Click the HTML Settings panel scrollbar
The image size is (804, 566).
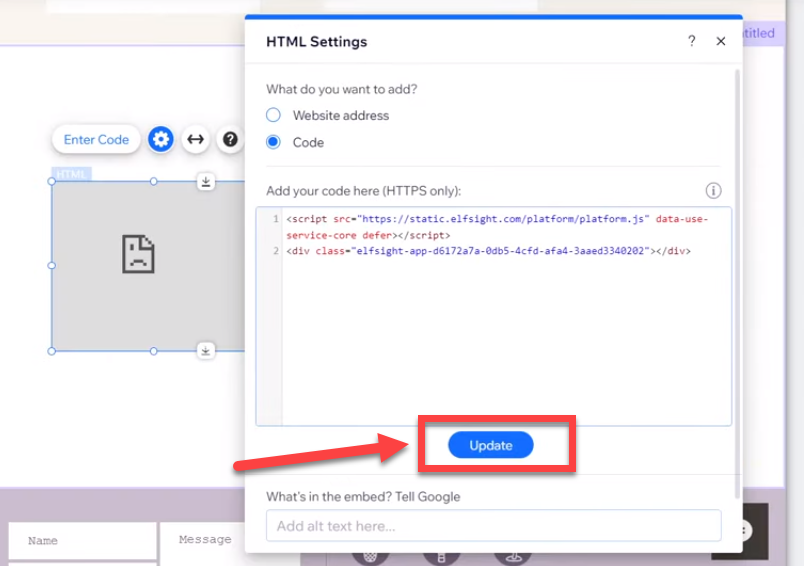(x=737, y=285)
